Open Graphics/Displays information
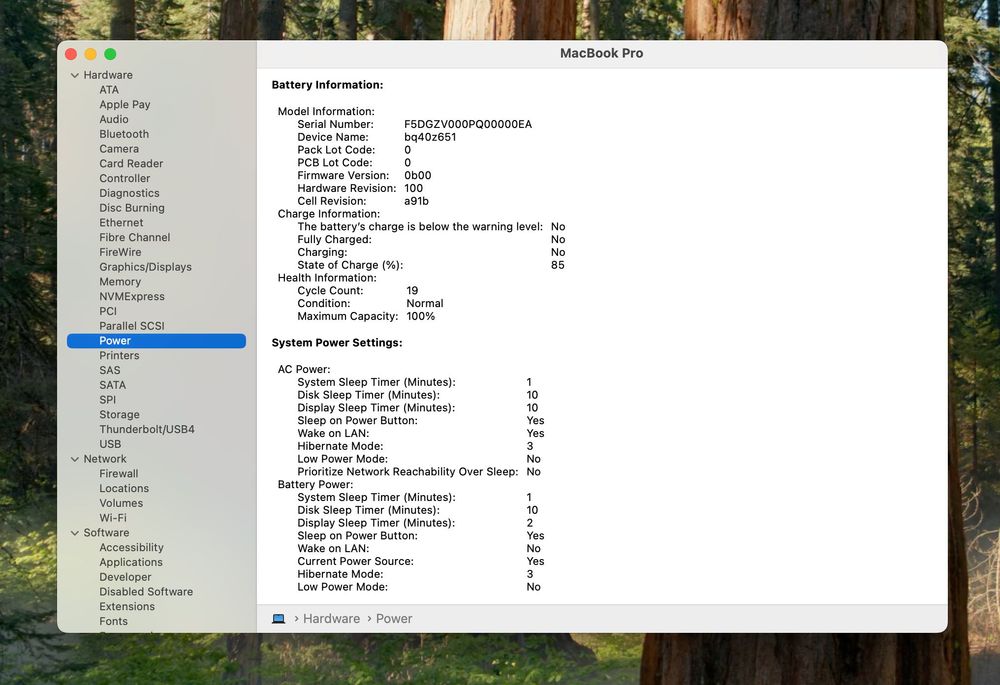This screenshot has width=1000, height=685. pos(145,267)
